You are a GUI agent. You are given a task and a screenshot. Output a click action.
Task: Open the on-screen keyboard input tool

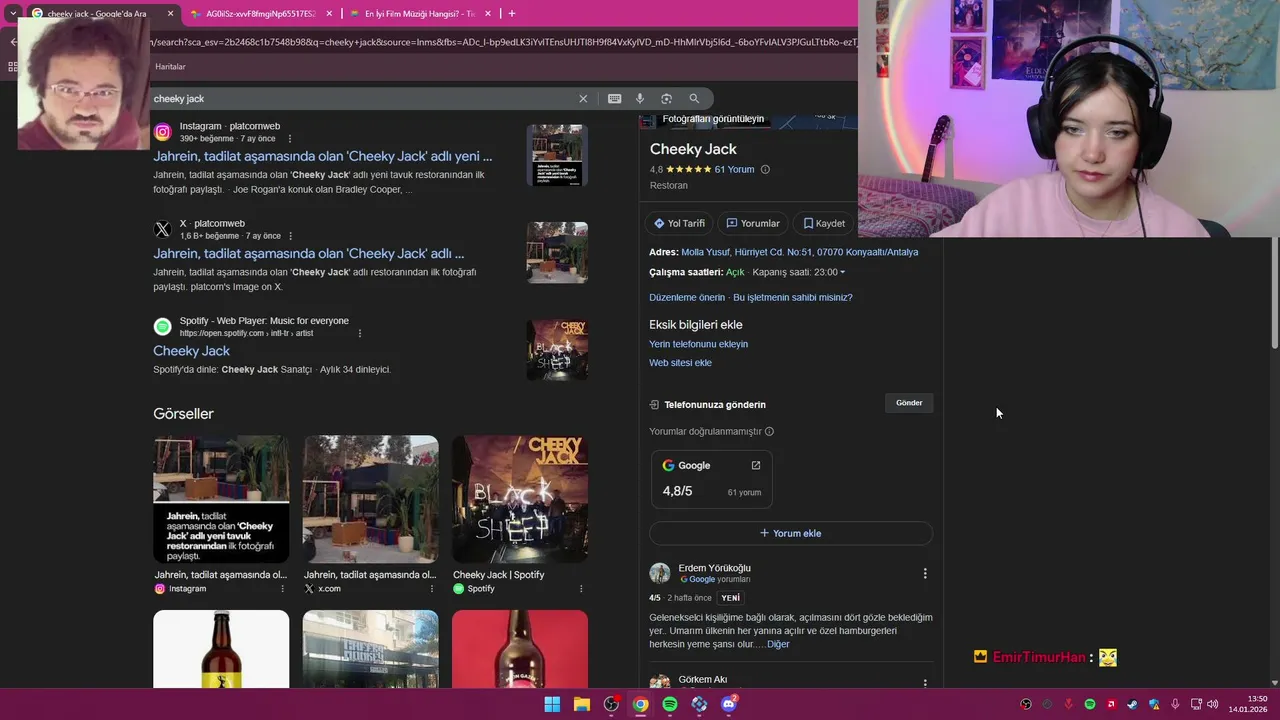coord(614,99)
